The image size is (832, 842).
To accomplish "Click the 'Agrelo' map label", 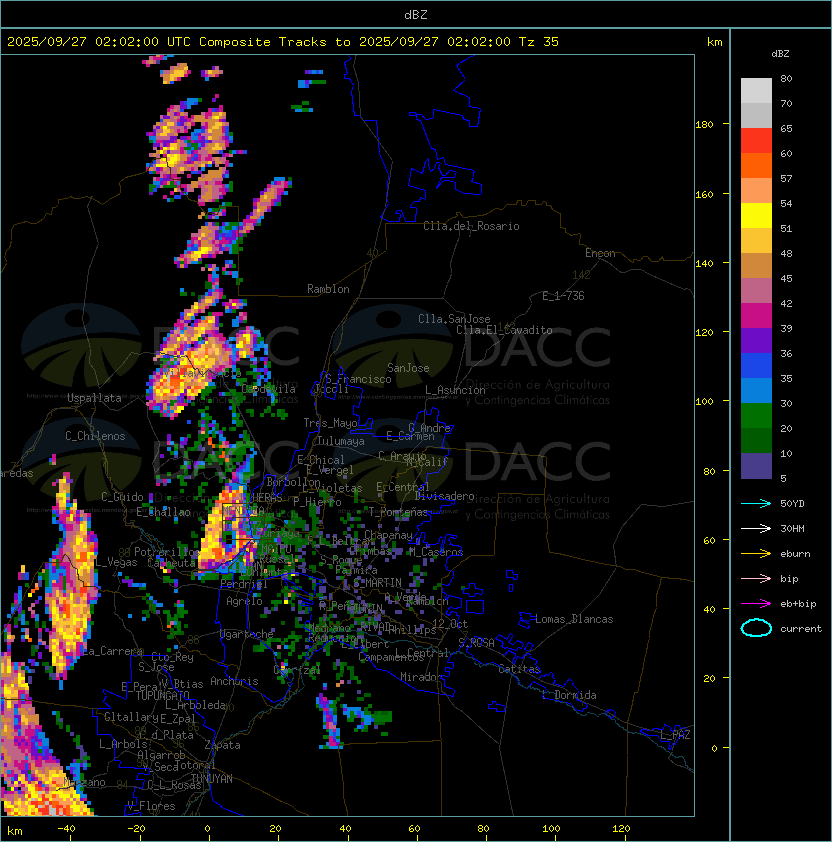I will click(244, 601).
